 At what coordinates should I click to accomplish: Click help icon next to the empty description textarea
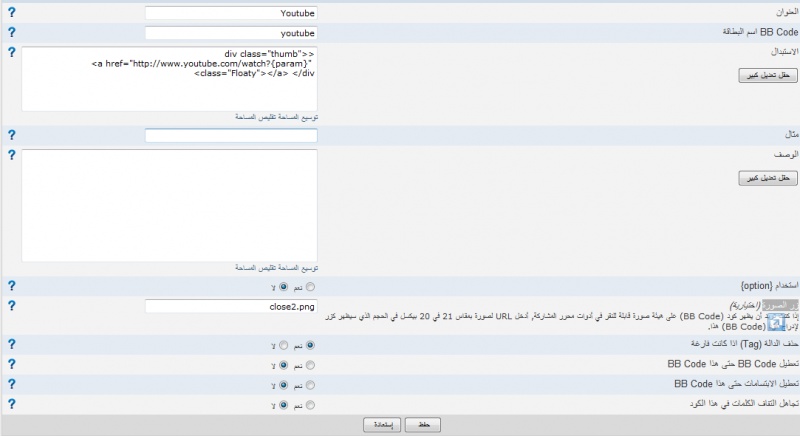pos(12,156)
